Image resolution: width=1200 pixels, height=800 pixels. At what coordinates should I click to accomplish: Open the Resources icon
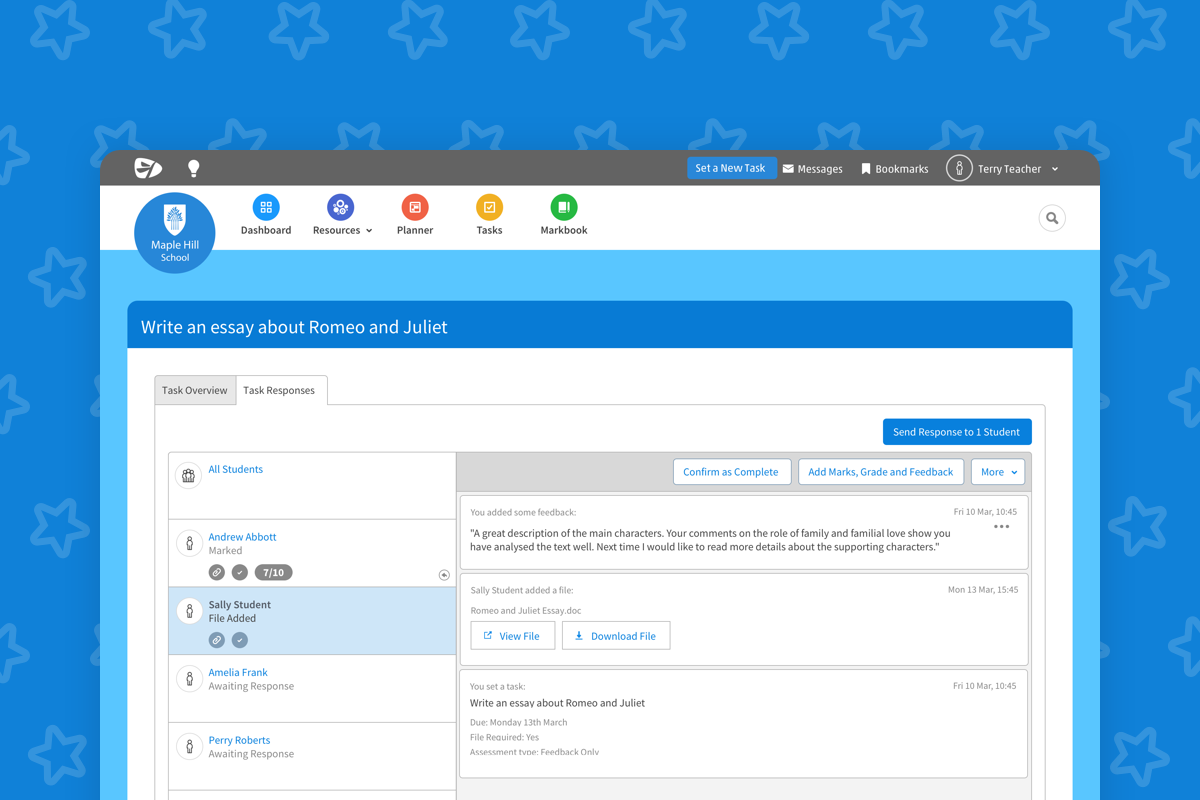(x=340, y=207)
